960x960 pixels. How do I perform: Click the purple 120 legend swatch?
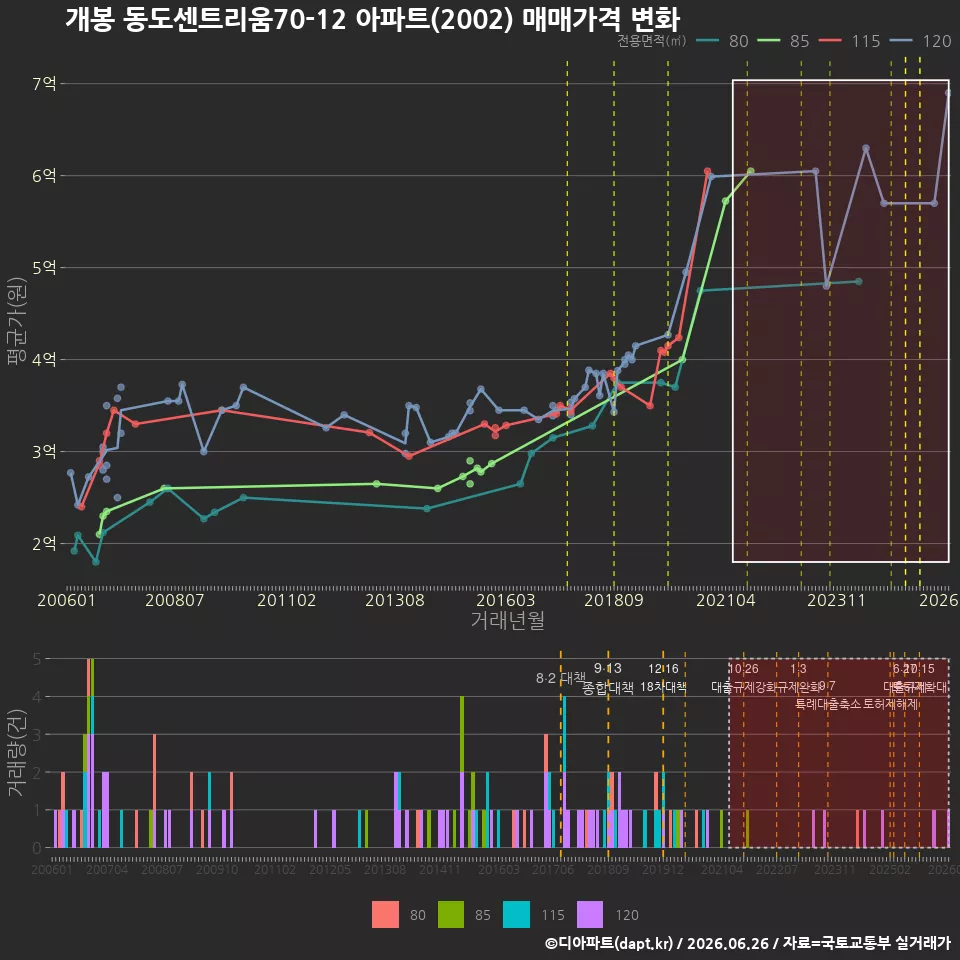coord(590,915)
